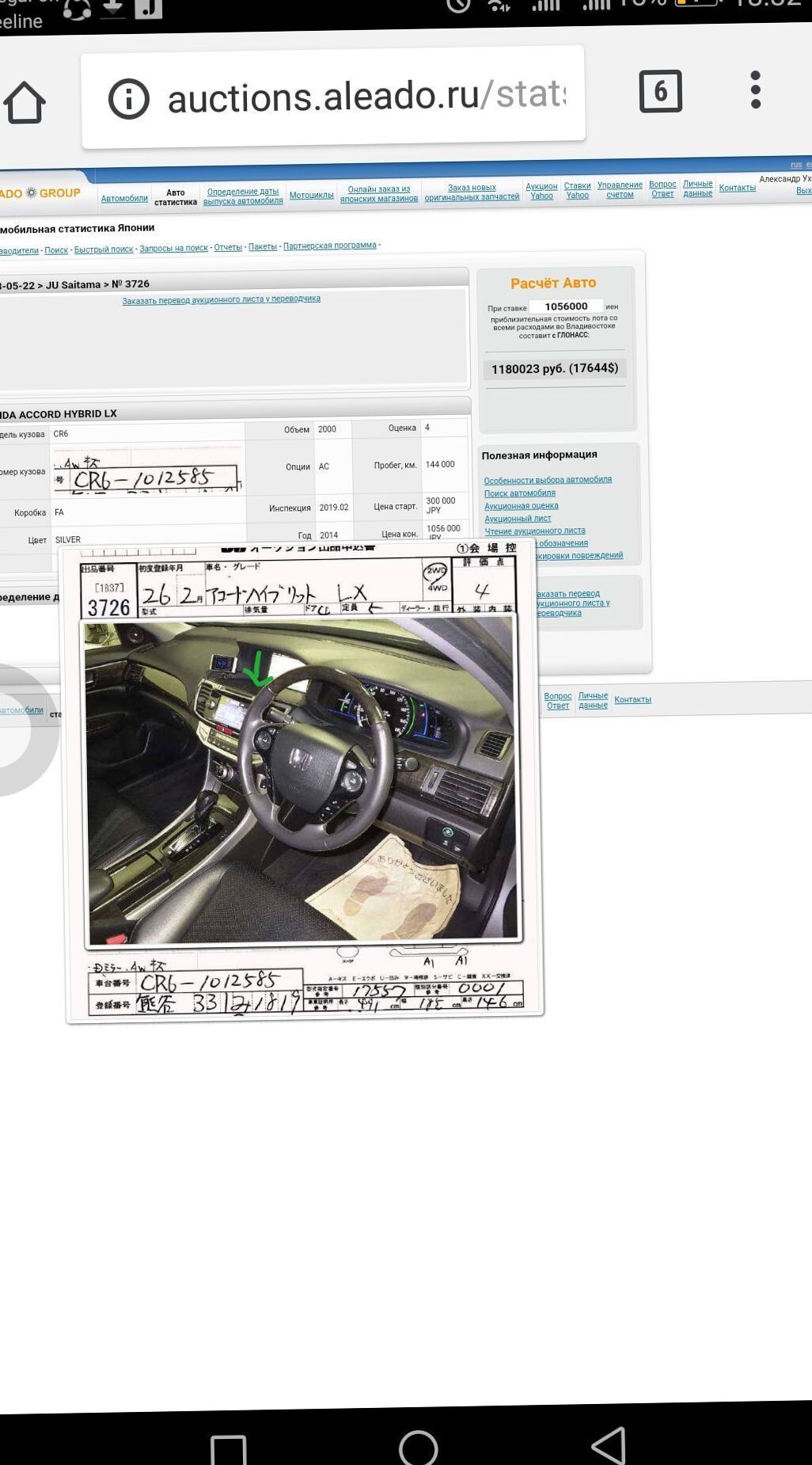The image size is (812, 1465).
Task: Tap the browser home icon
Action: tap(25, 104)
